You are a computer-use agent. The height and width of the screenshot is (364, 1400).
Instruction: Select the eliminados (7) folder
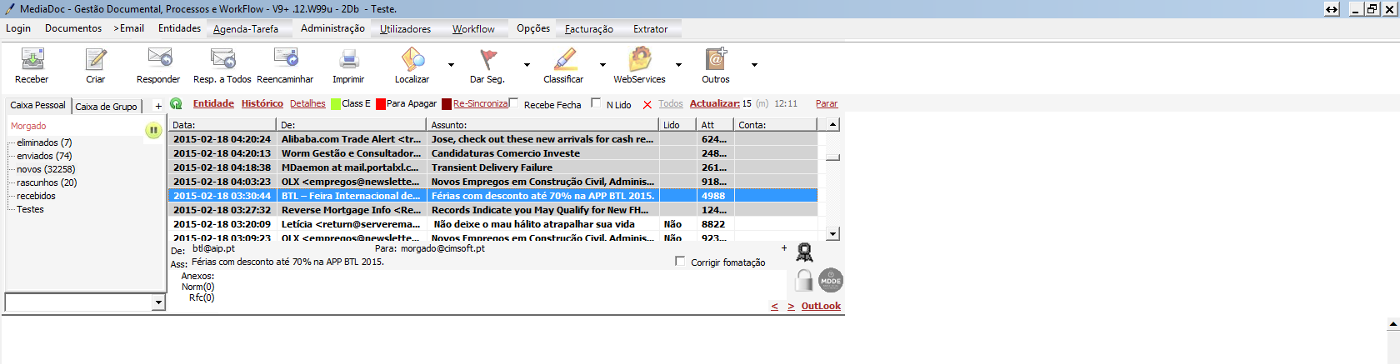(x=44, y=143)
